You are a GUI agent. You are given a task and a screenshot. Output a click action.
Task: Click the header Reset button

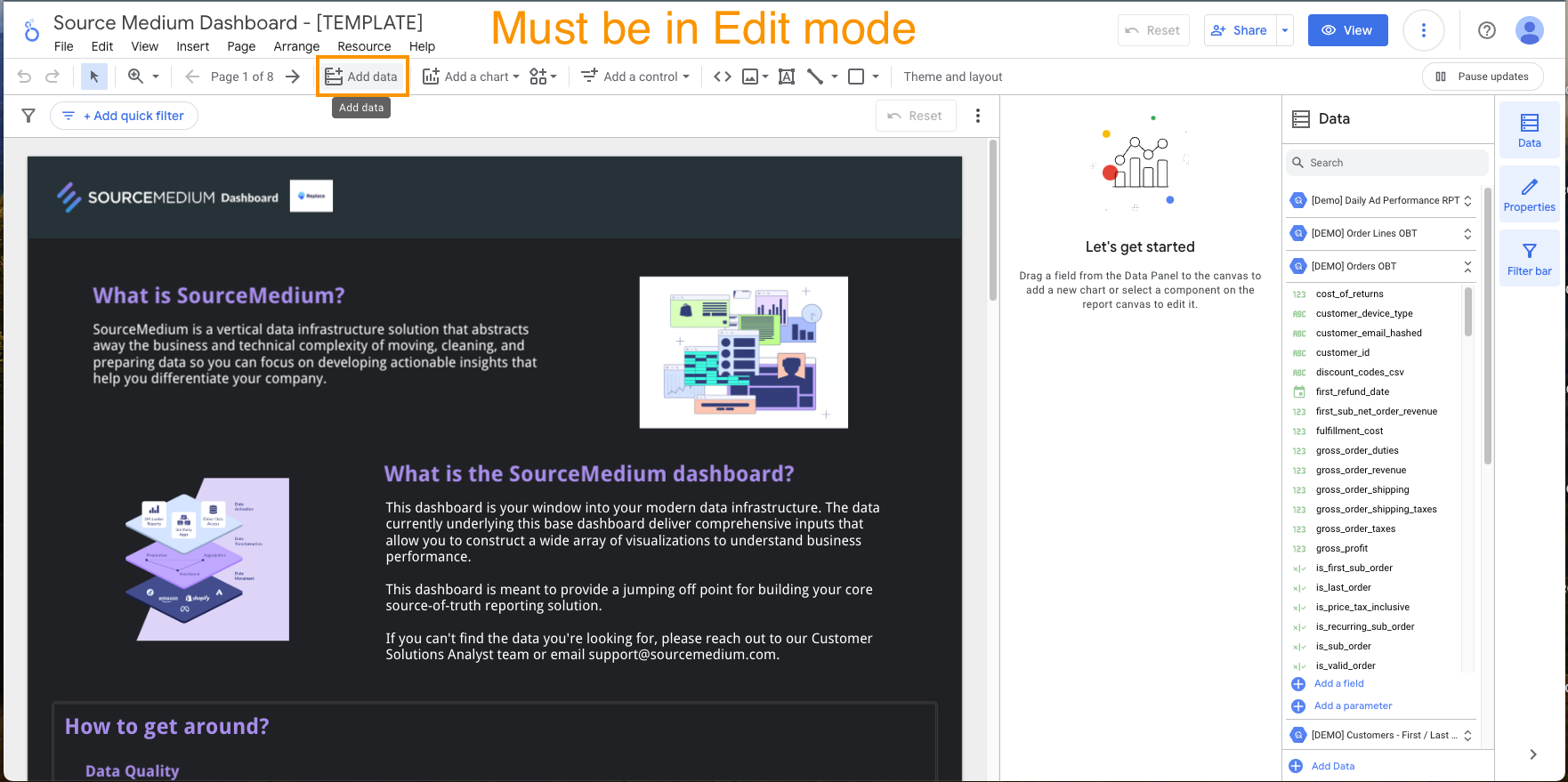(x=1153, y=30)
